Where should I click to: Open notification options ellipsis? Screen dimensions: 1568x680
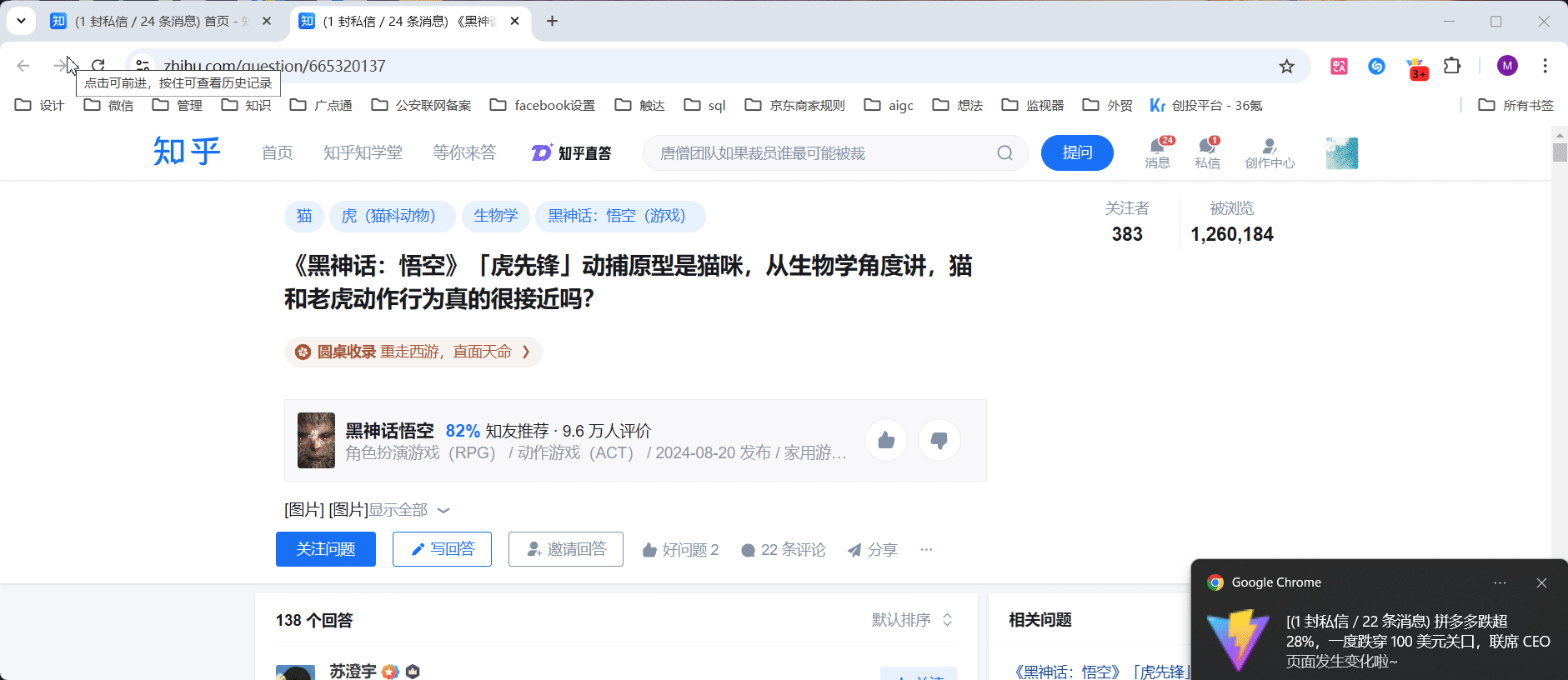point(1500,582)
